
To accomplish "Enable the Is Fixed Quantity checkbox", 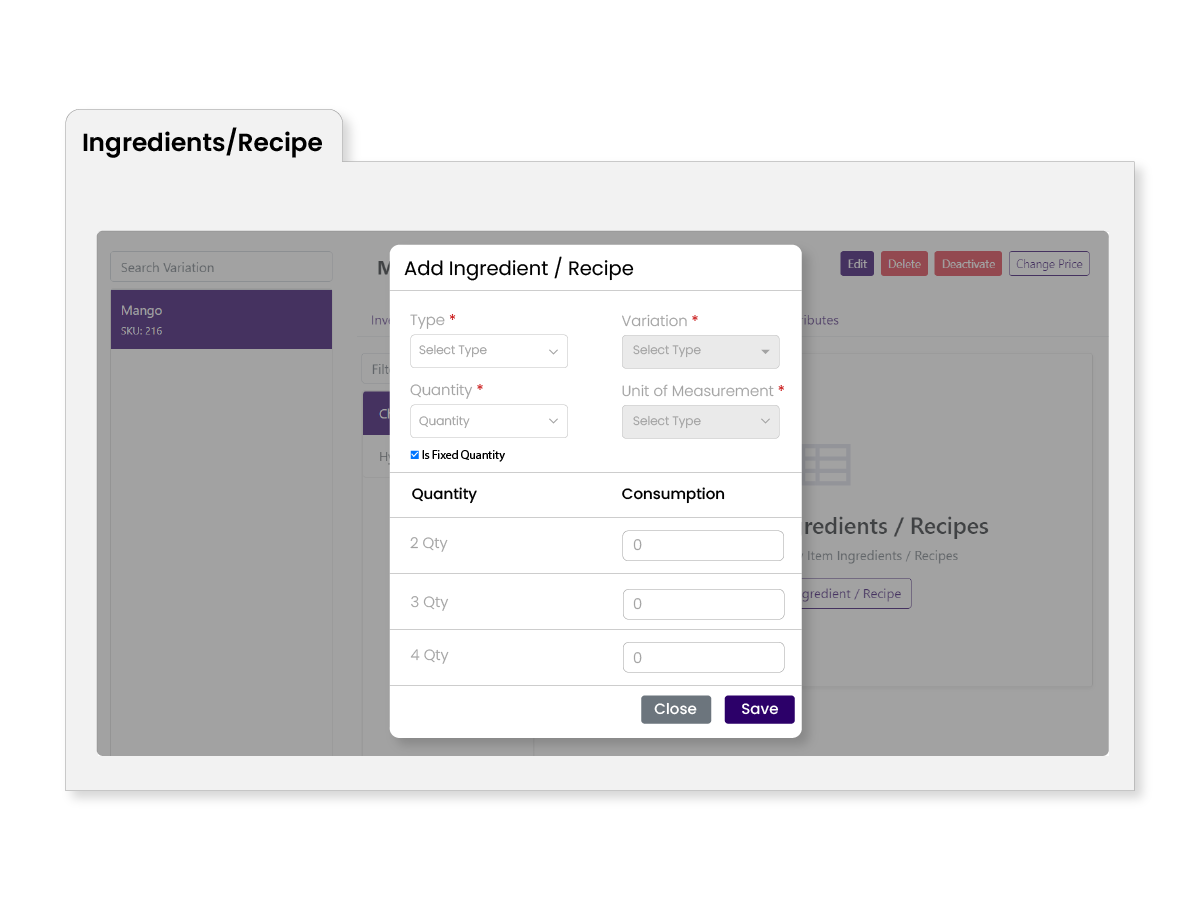I will [x=414, y=454].
